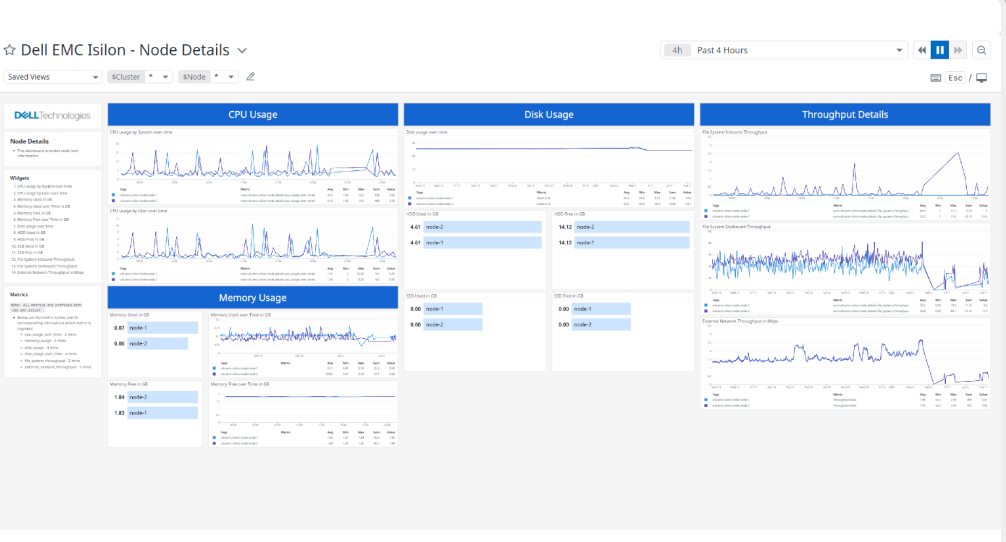Open the $Cluster template variable dropdown
1006x542 pixels.
pos(140,77)
